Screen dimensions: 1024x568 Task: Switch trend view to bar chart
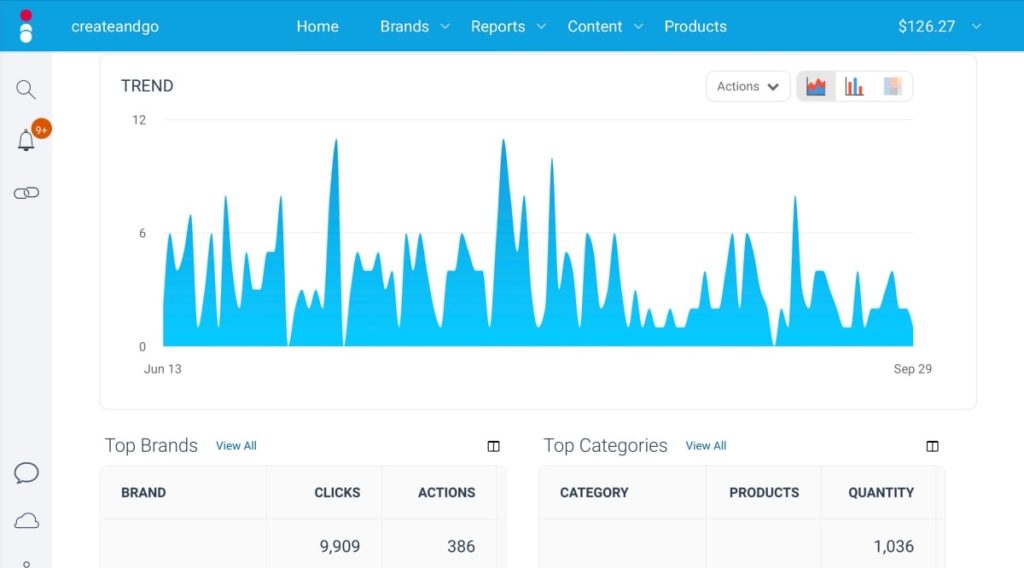click(854, 87)
